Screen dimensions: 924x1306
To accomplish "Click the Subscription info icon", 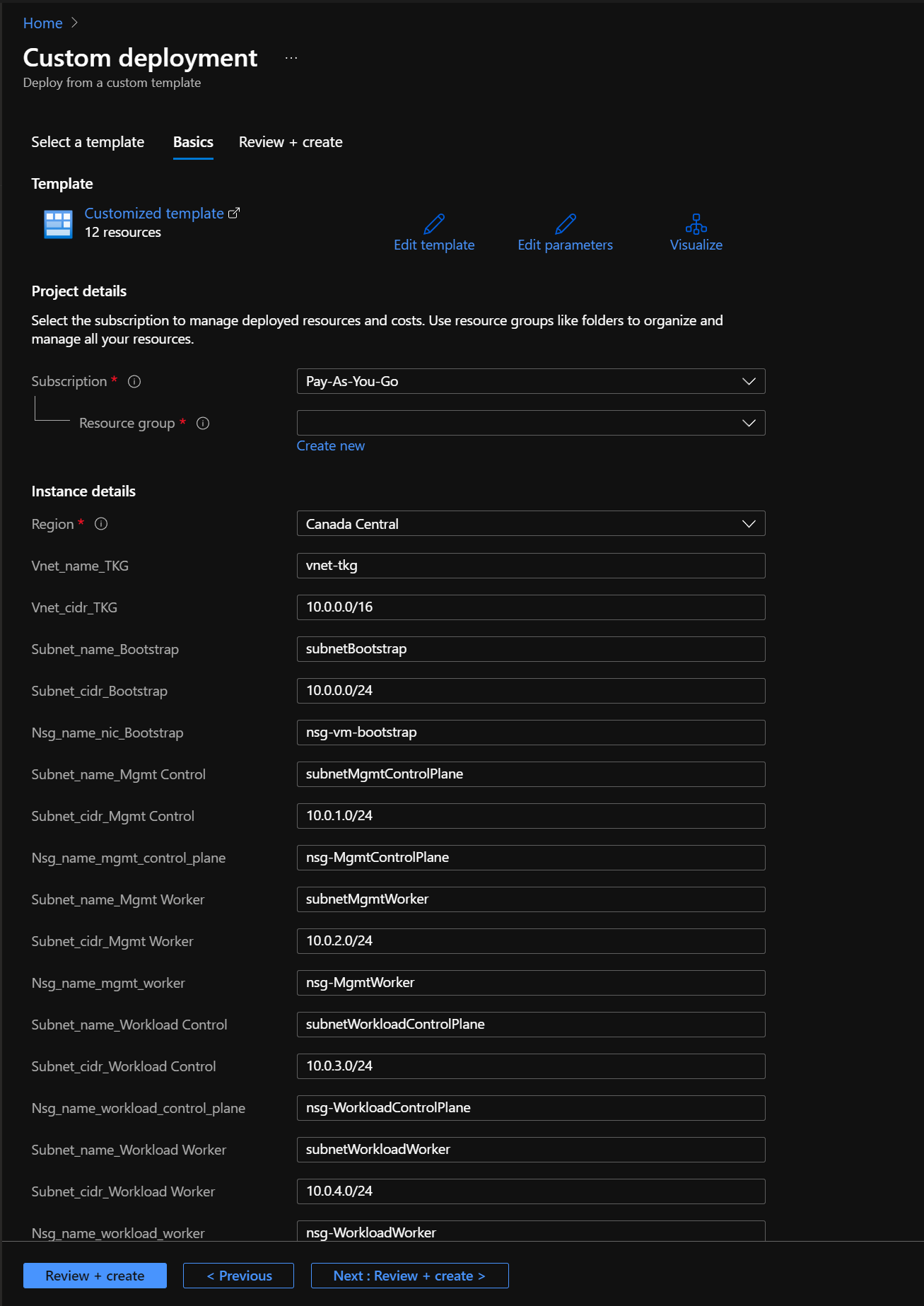I will click(134, 381).
